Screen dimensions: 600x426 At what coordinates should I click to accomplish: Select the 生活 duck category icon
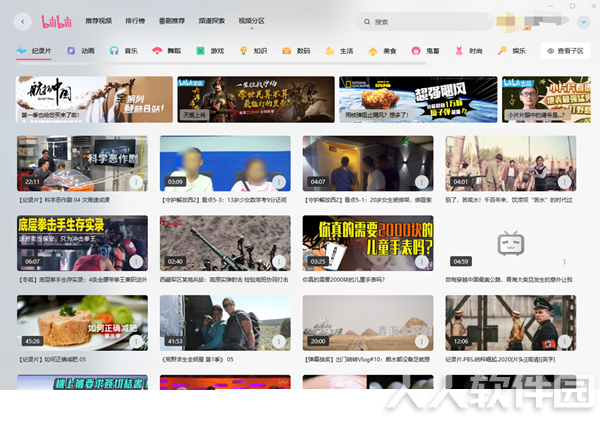[329, 51]
